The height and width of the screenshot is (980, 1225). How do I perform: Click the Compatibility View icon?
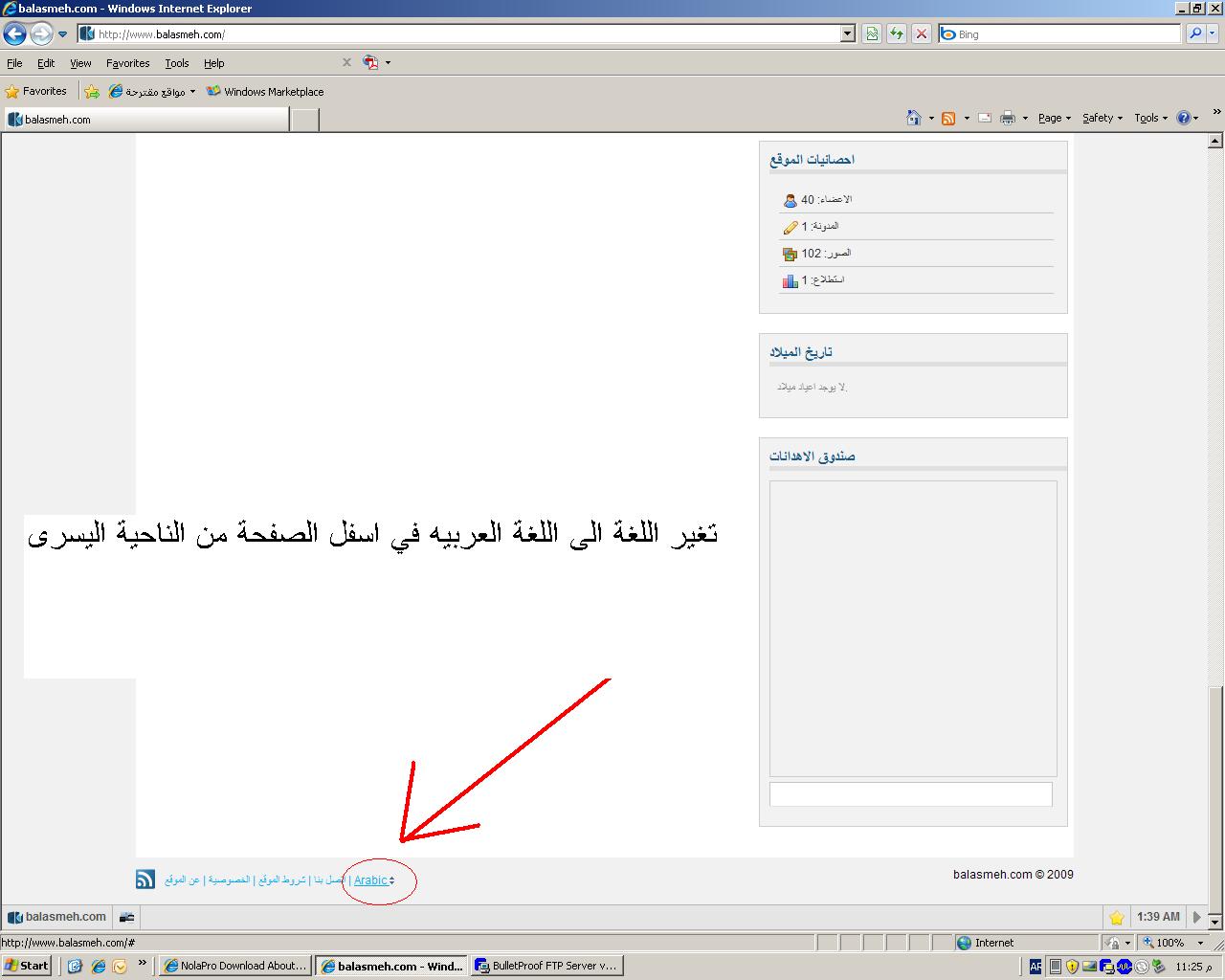pos(872,34)
